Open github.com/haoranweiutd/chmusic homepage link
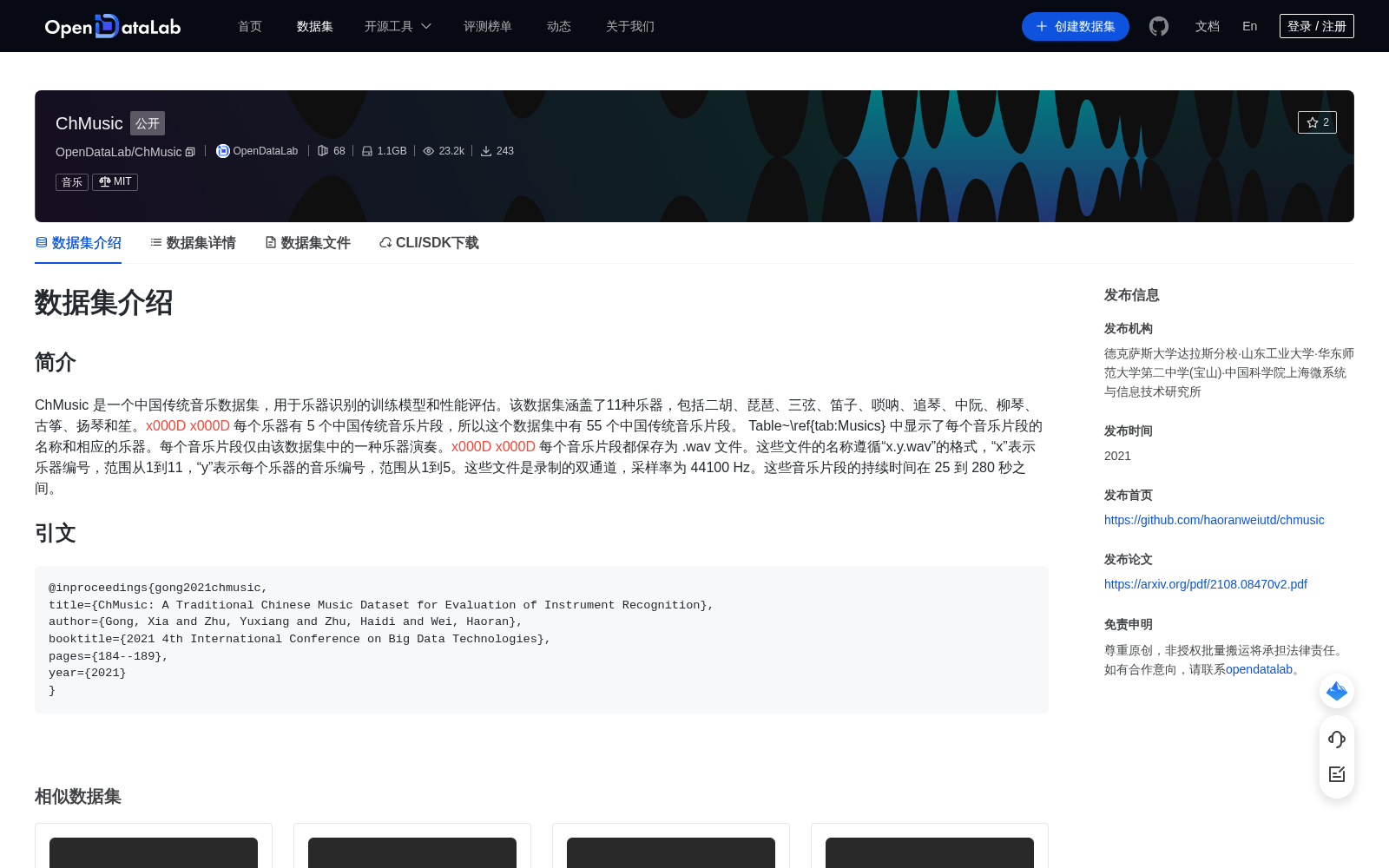 click(1214, 520)
